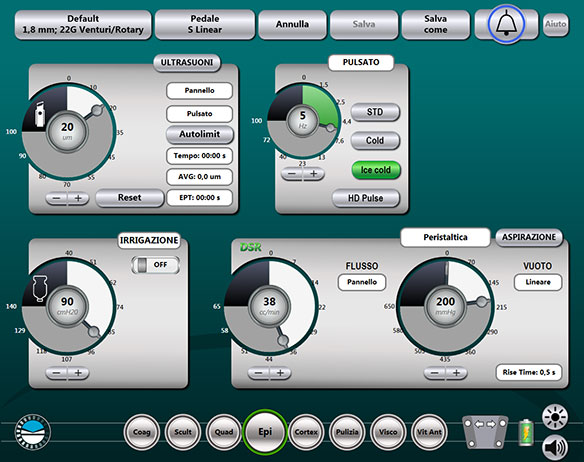Image resolution: width=584 pixels, height=462 pixels.
Task: Toggle the irrigation OFF switch
Action: click(x=156, y=265)
